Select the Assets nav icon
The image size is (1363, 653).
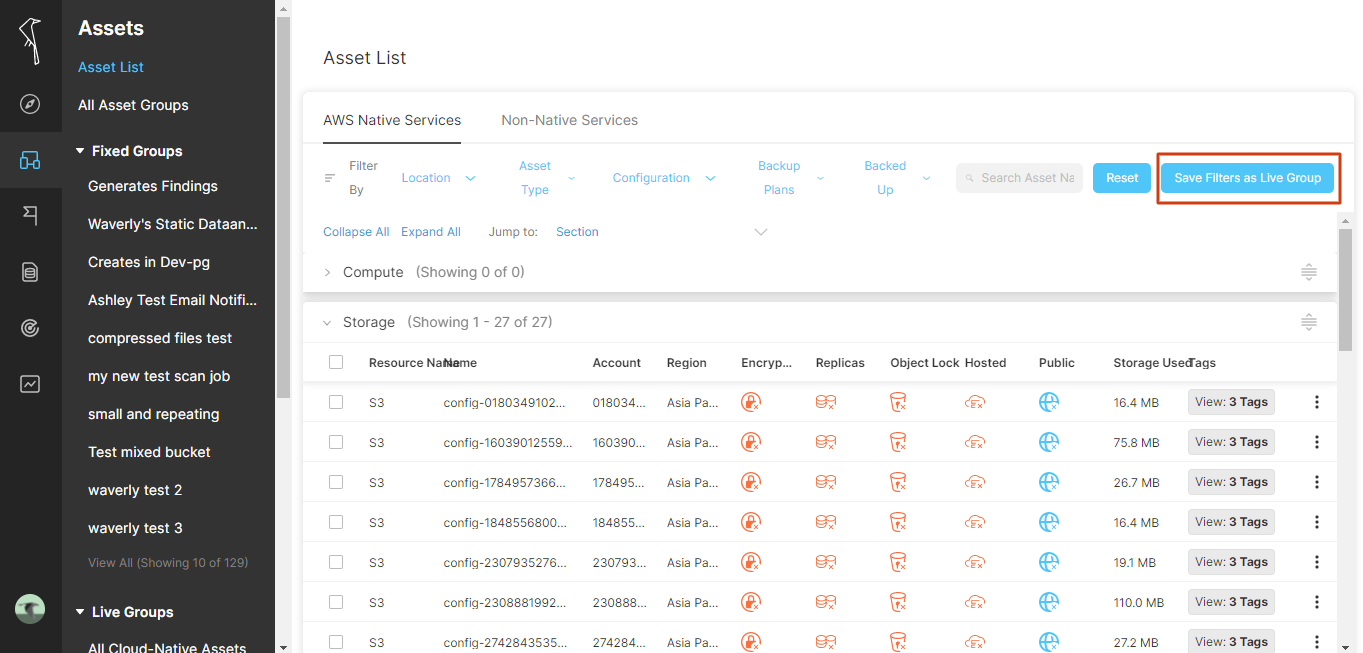30,160
